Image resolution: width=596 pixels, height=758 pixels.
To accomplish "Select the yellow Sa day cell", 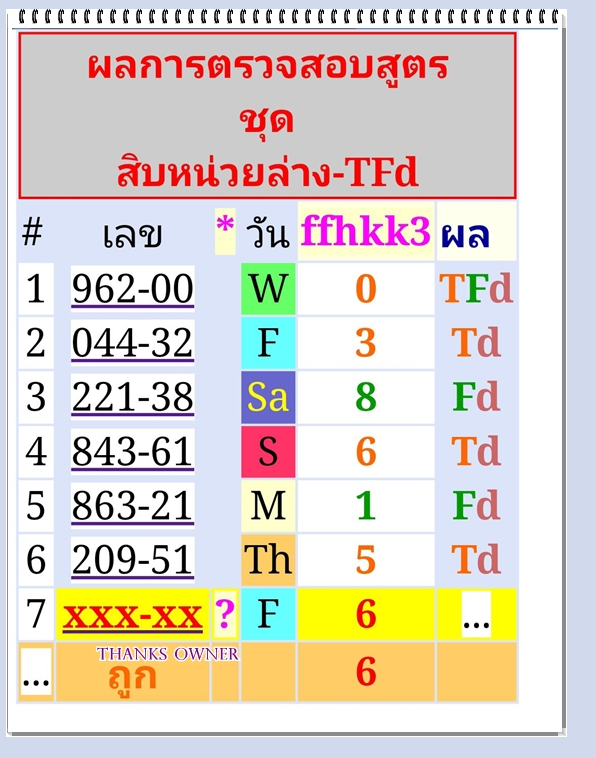I will pos(268,397).
